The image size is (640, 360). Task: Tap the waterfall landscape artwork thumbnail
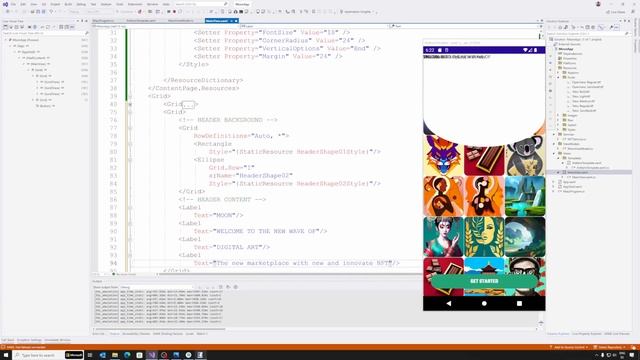[x=525, y=196]
